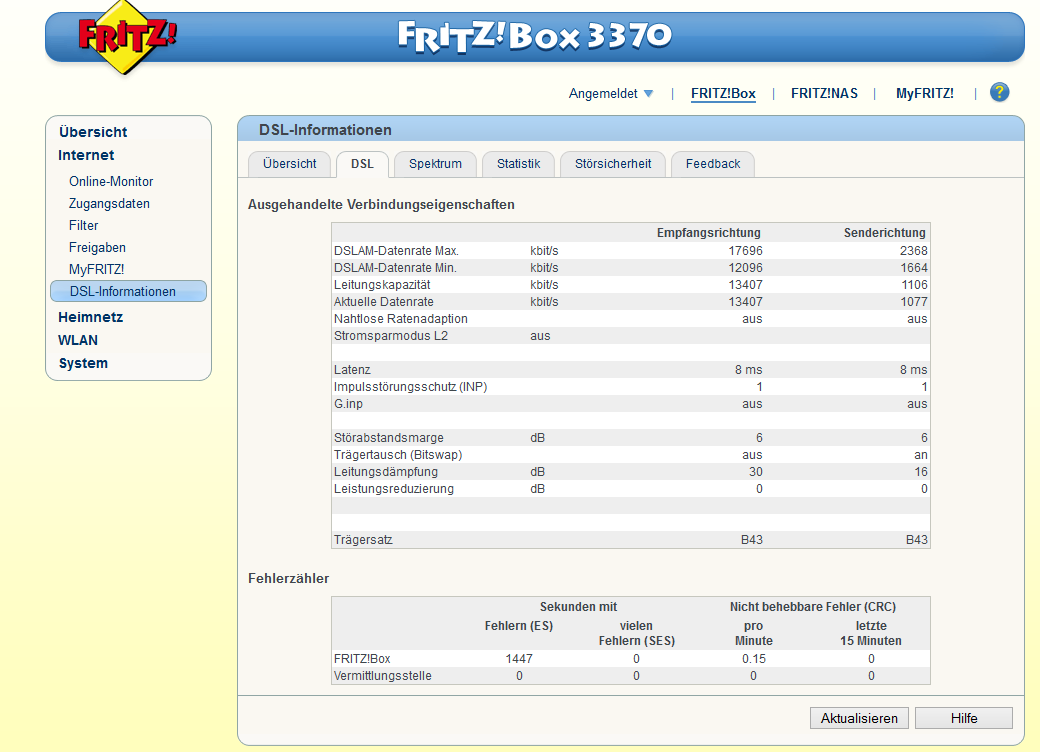This screenshot has width=1040, height=752.
Task: Click the Leitungskapazität row label
Action: pos(382,284)
